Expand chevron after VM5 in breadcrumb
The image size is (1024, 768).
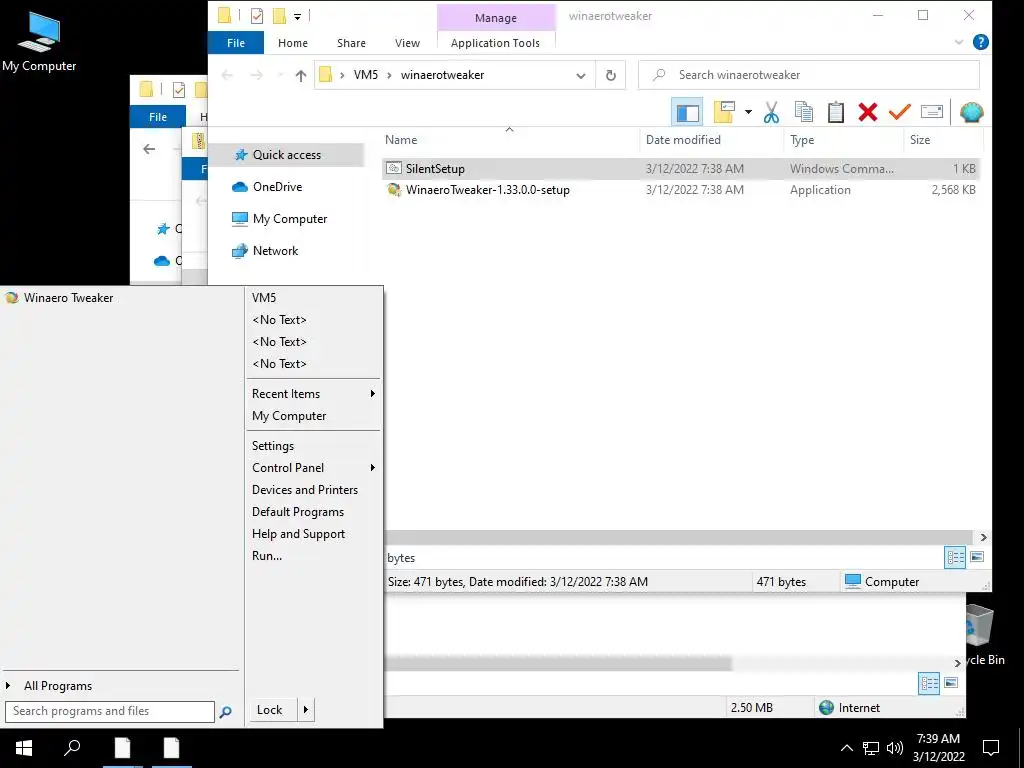pyautogui.click(x=389, y=75)
